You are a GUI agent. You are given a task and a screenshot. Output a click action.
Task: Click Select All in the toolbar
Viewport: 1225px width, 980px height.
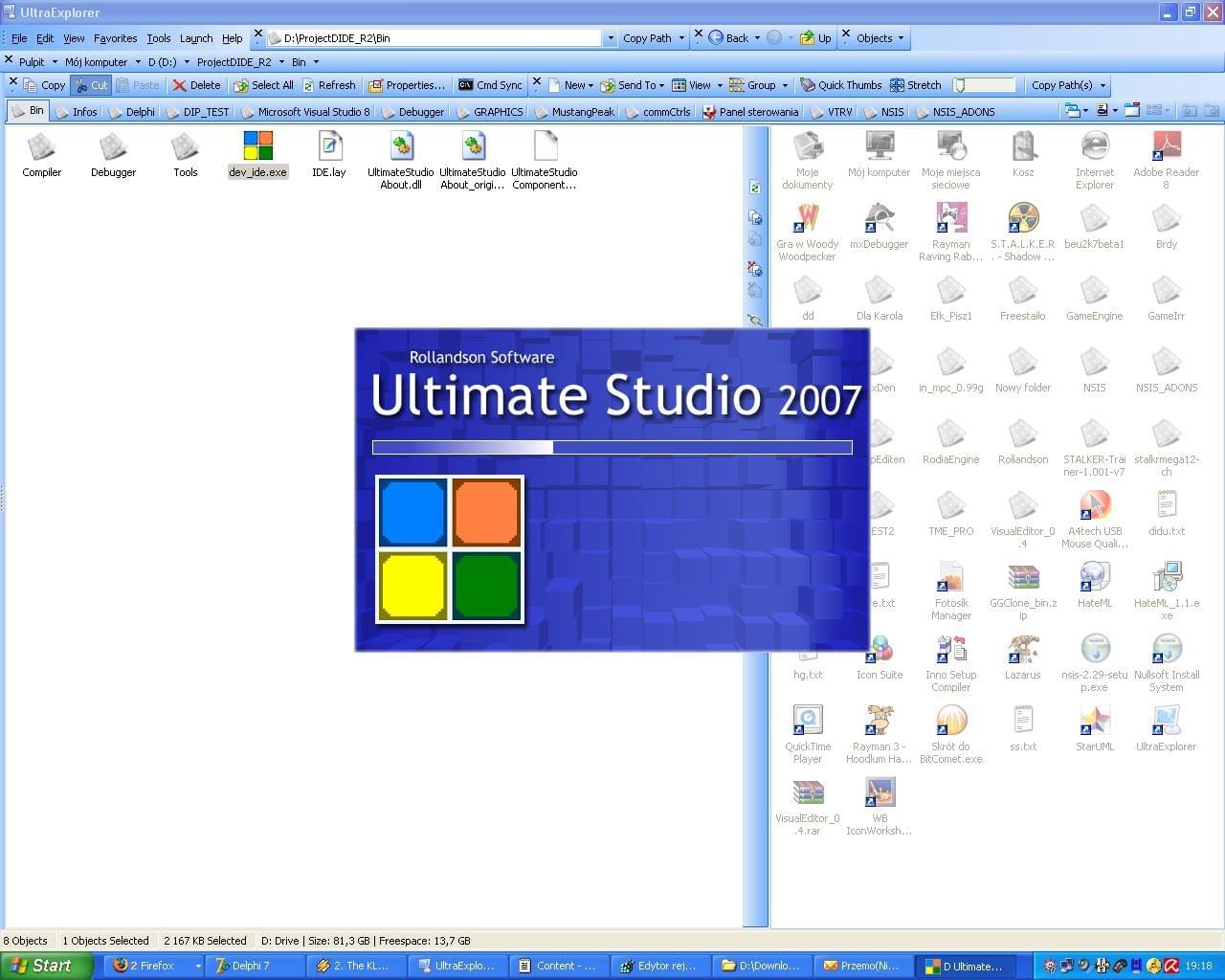[264, 85]
